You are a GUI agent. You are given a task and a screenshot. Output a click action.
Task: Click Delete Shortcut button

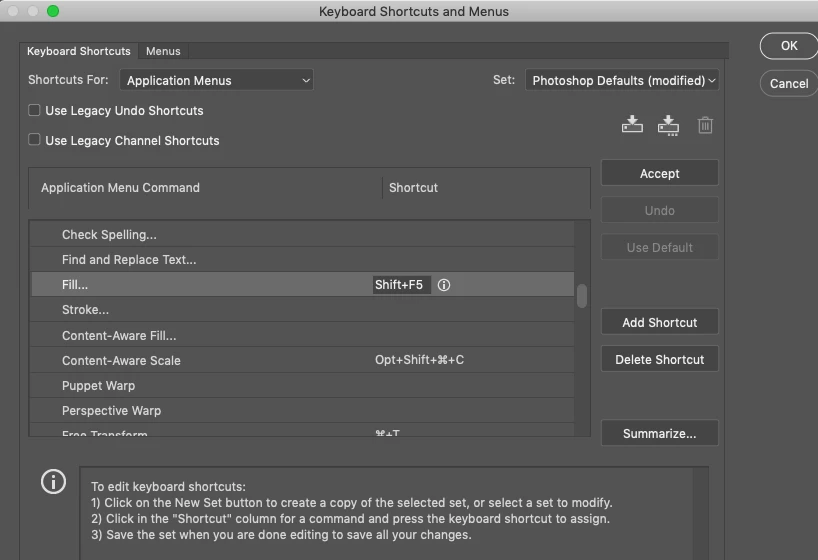tap(659, 359)
